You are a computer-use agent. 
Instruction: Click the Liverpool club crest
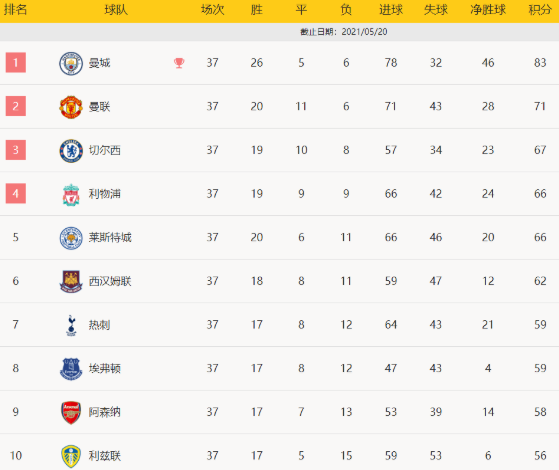click(x=71, y=195)
